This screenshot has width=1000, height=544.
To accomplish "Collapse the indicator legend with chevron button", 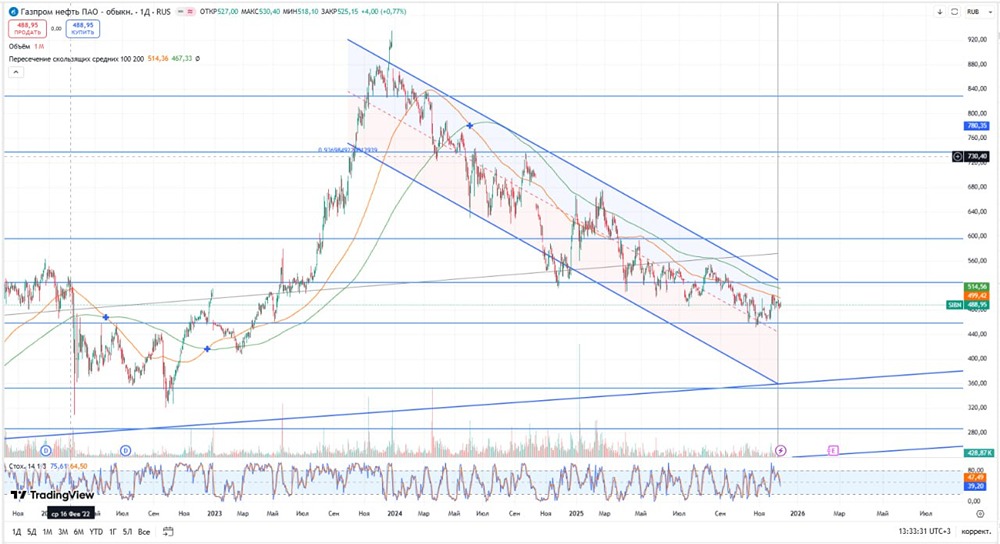I will [x=16, y=72].
